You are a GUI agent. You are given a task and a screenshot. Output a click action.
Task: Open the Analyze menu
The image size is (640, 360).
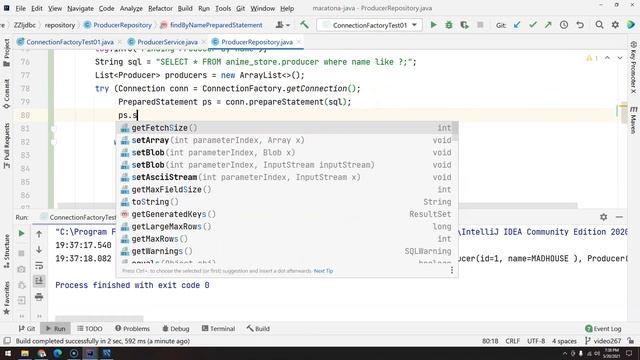pos(131,8)
